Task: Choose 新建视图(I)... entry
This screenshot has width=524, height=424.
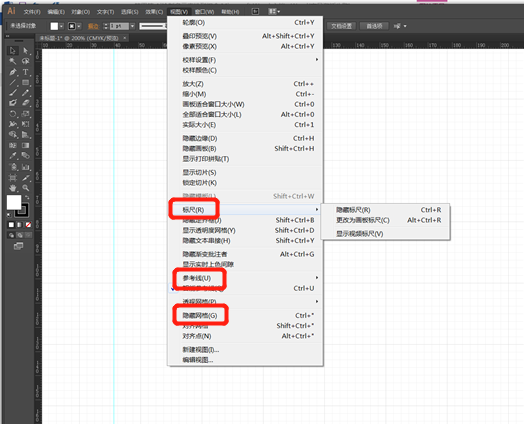Action: click(245, 350)
